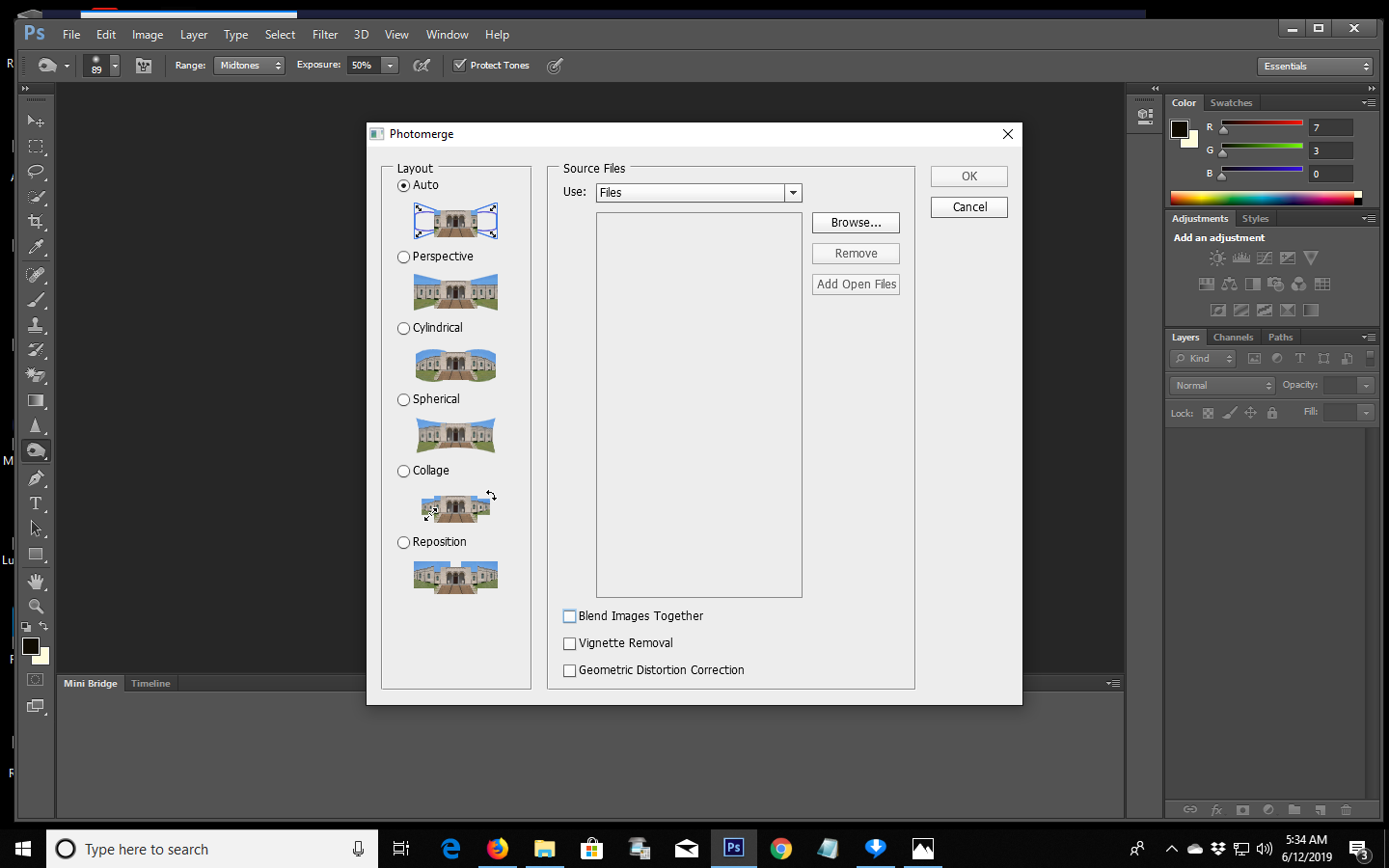1389x868 pixels.
Task: Select the Horizontal Type tool
Action: click(x=36, y=502)
